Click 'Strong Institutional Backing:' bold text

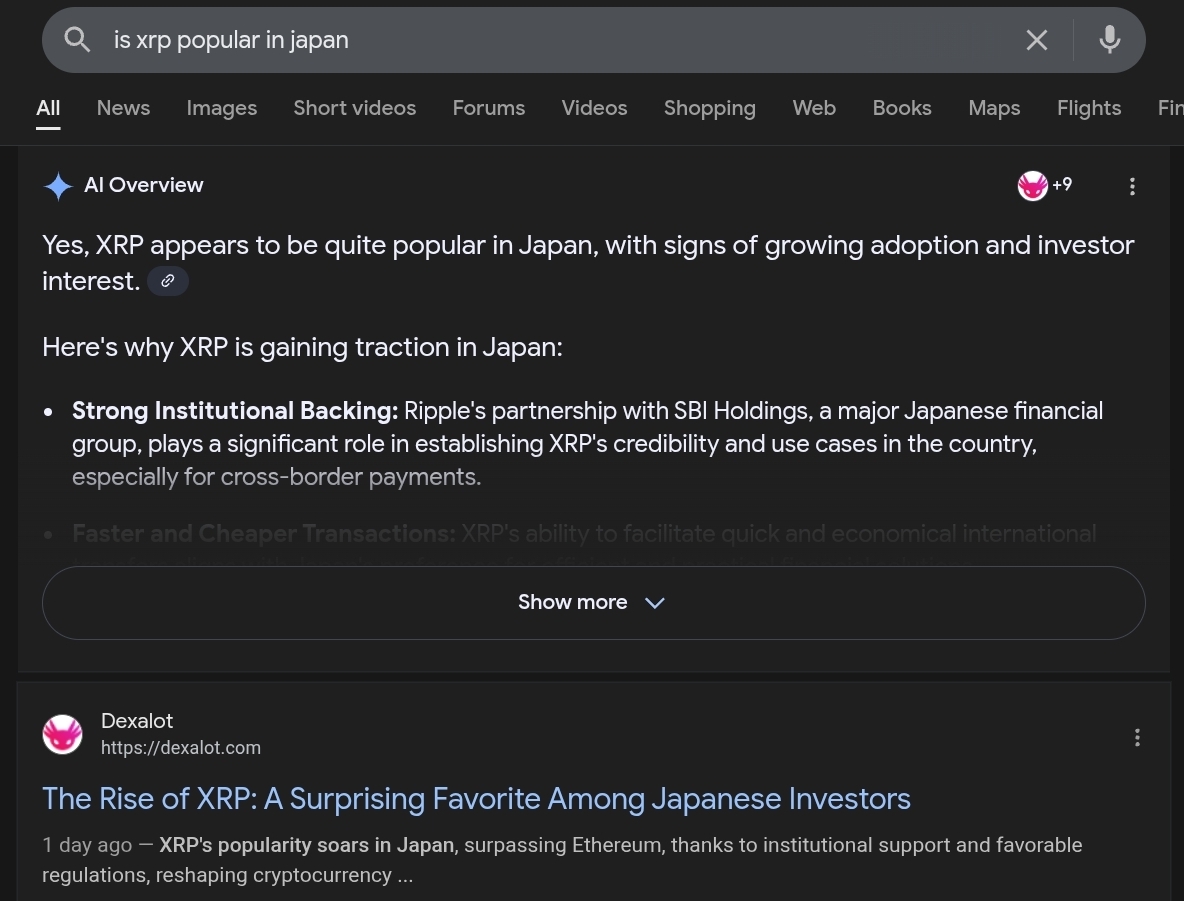tap(235, 411)
